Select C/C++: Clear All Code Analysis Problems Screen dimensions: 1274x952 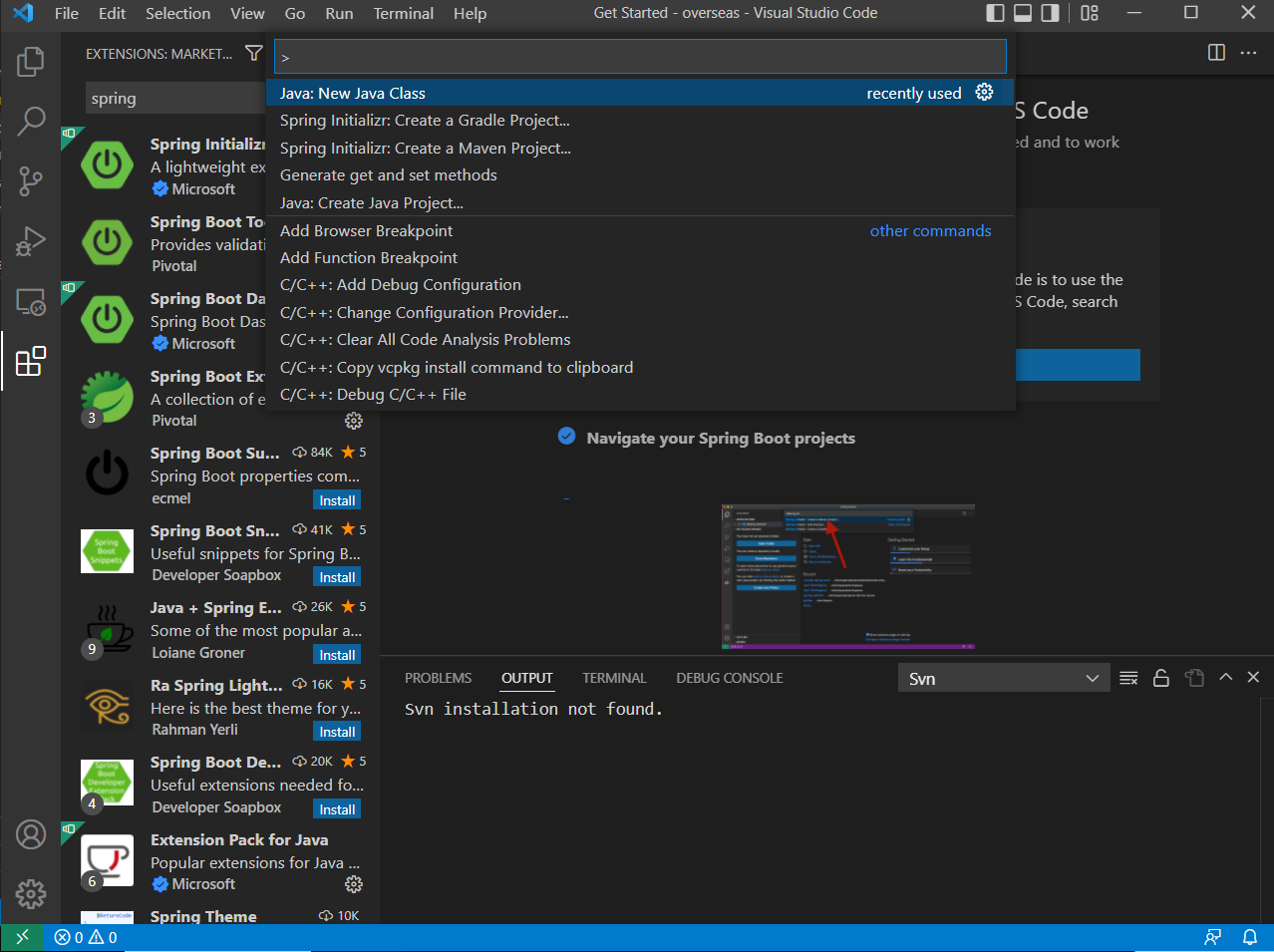(x=640, y=339)
